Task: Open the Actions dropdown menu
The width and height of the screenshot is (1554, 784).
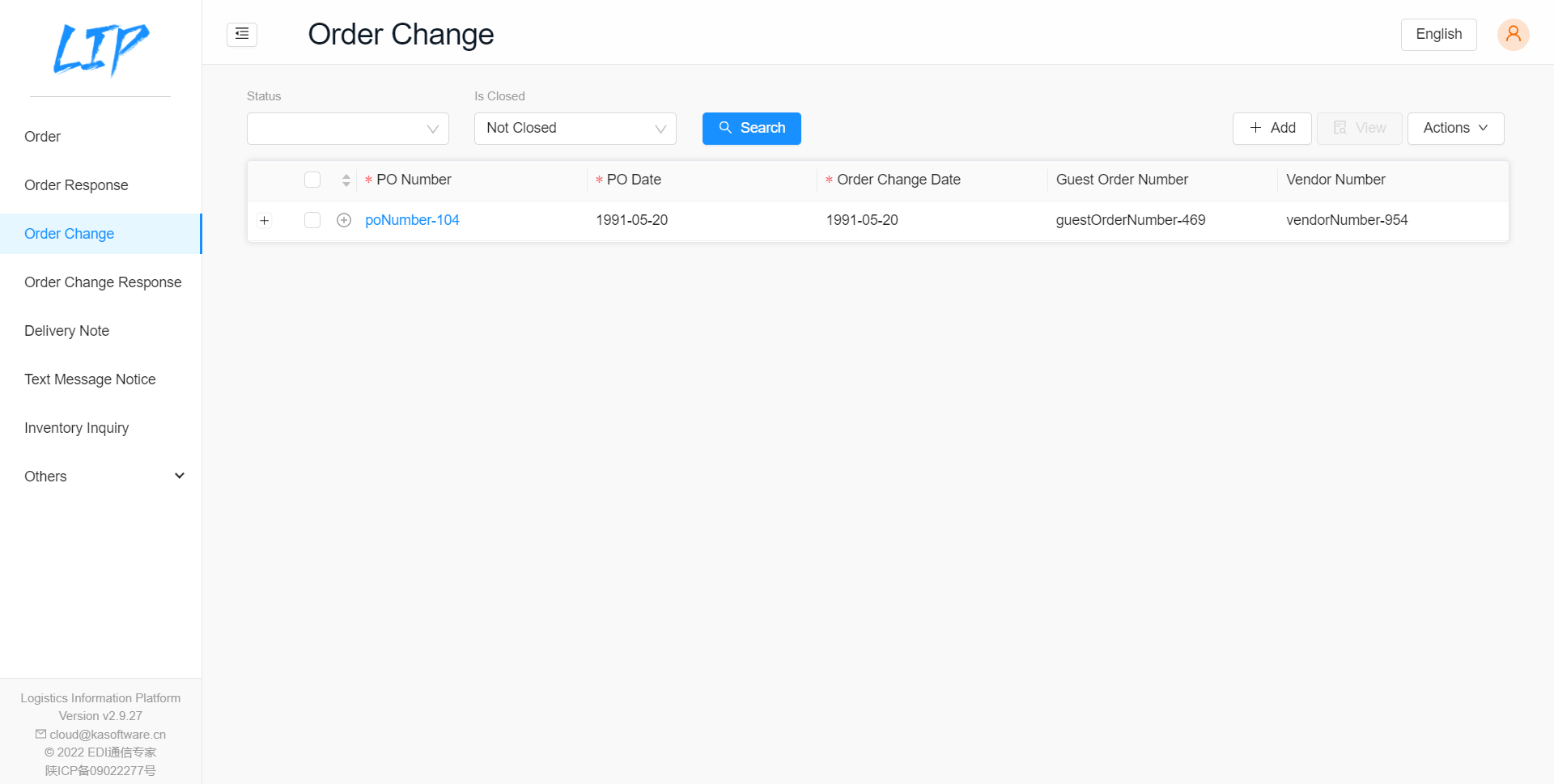Action: 1455,129
